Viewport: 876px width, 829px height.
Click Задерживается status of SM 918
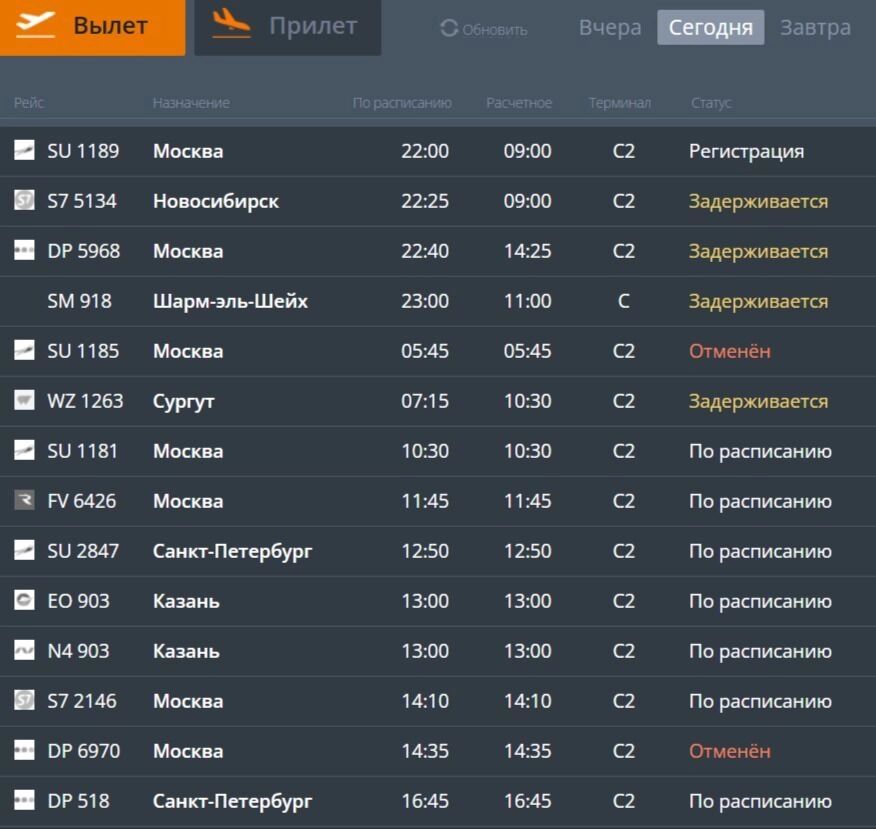click(x=758, y=302)
